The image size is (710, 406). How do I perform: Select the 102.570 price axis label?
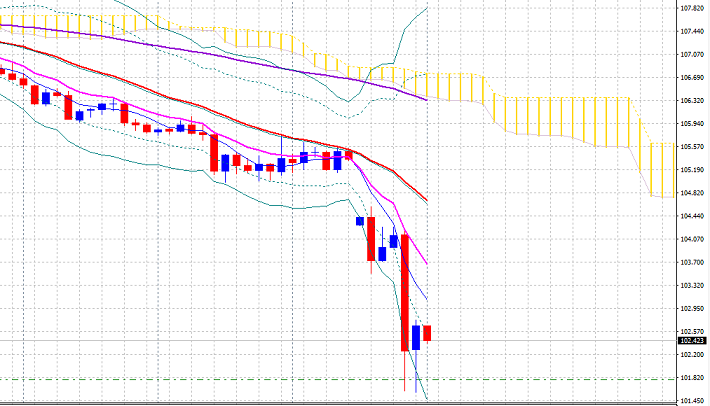[692, 331]
